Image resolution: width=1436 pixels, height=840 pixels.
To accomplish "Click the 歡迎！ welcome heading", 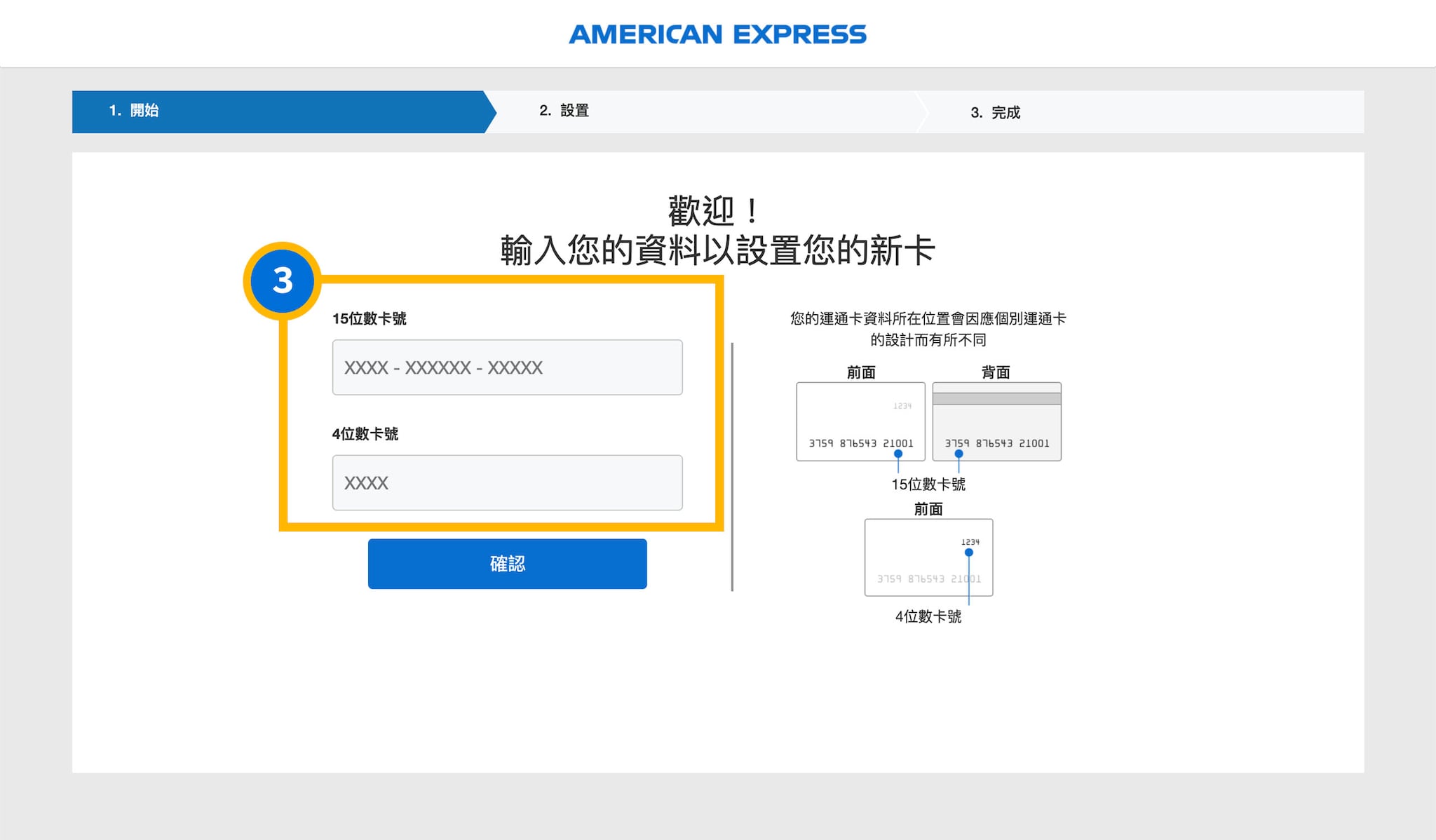I will coord(713,211).
